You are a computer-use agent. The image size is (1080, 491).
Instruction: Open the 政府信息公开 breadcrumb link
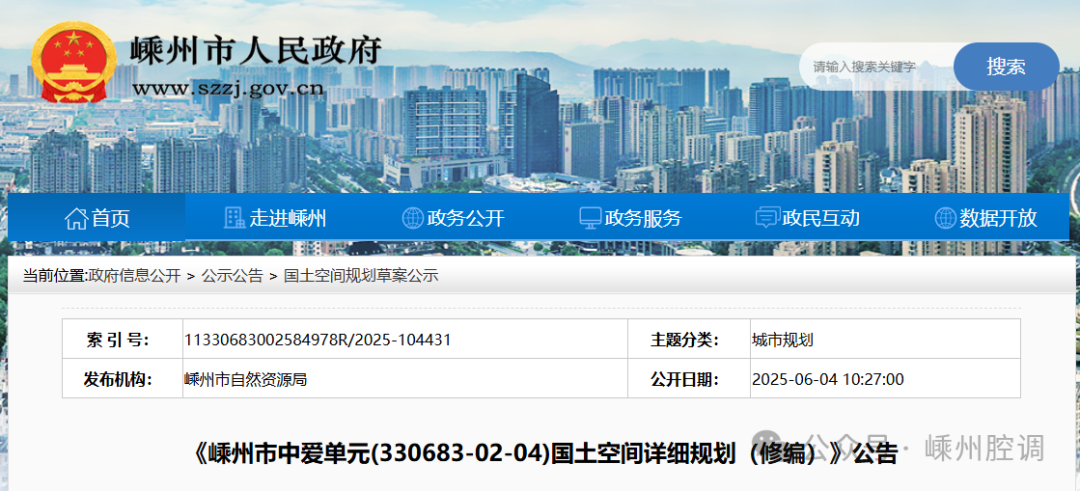click(134, 276)
